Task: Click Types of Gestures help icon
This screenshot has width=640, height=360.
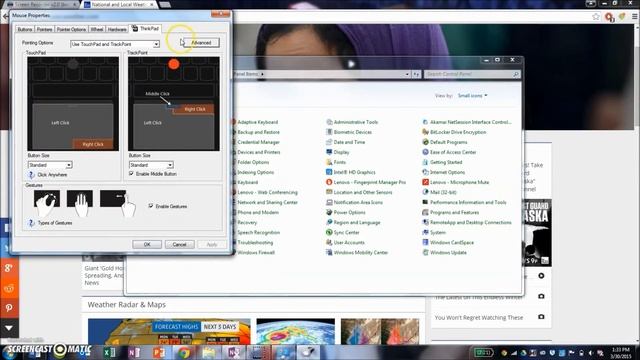Action: pos(31,223)
